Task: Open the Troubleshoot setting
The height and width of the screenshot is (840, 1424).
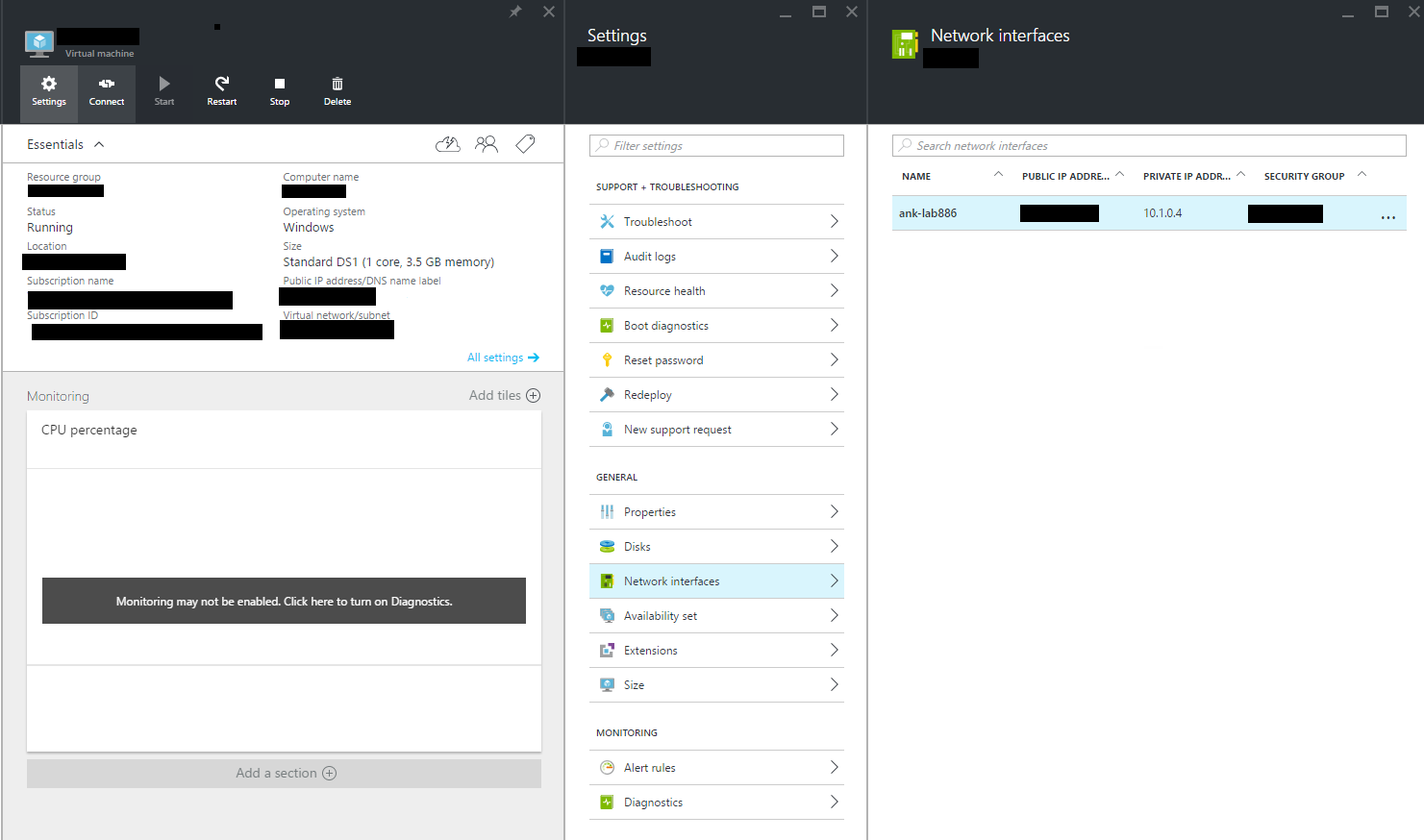Action: click(x=716, y=222)
